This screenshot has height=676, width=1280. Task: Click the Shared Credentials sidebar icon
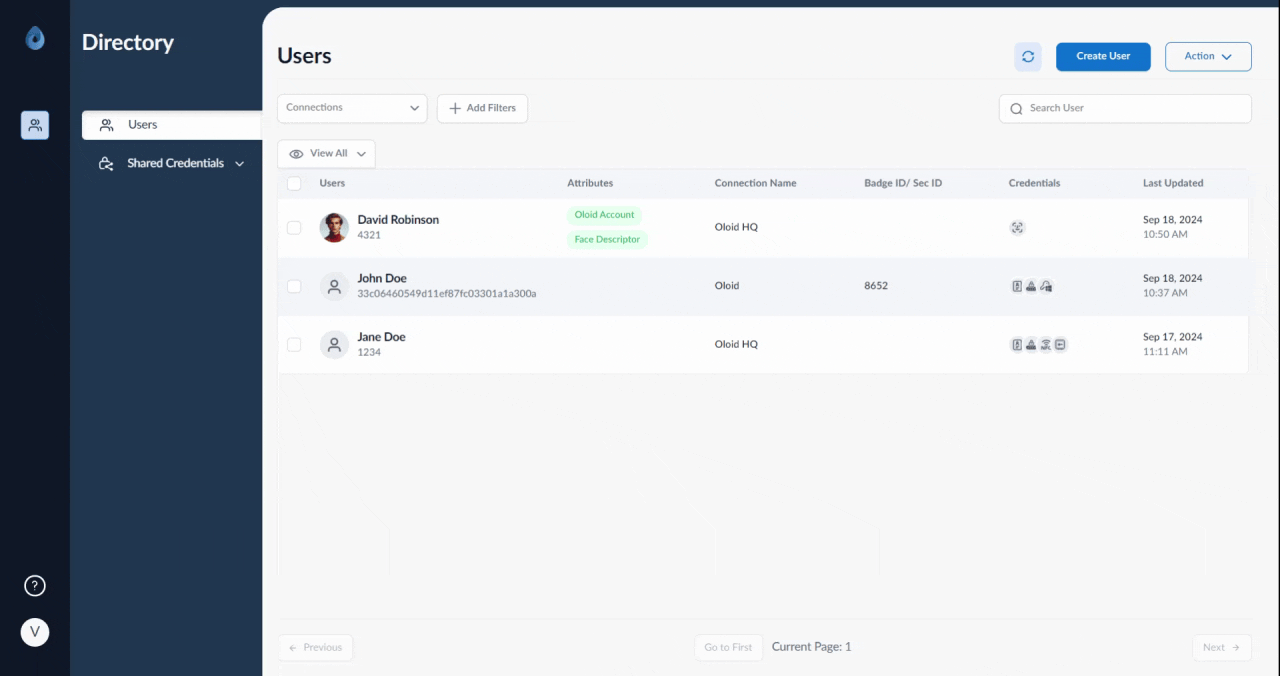tap(106, 163)
